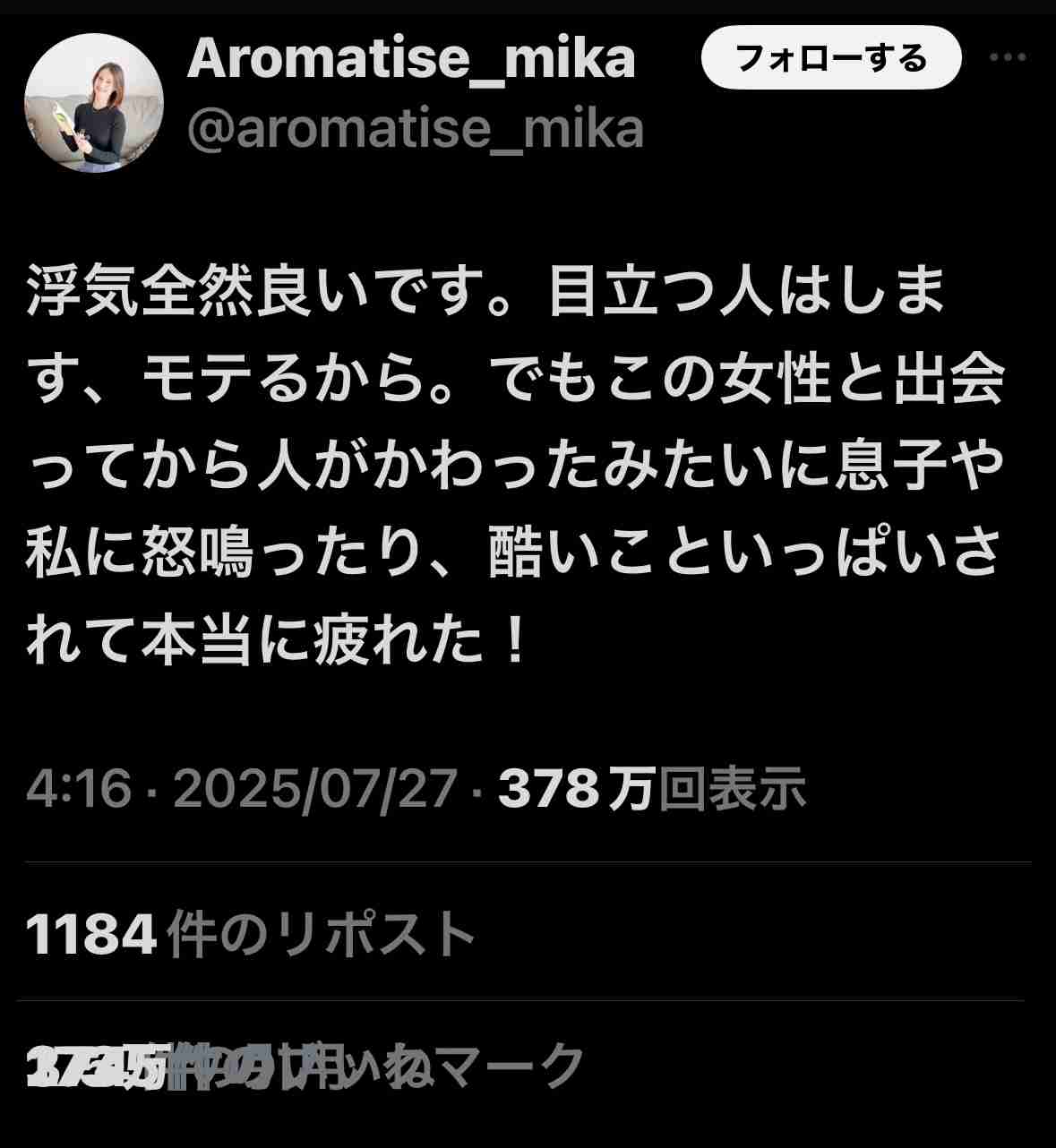Click the 2025/07/27 post date
The image size is (1056, 1148).
click(x=314, y=790)
